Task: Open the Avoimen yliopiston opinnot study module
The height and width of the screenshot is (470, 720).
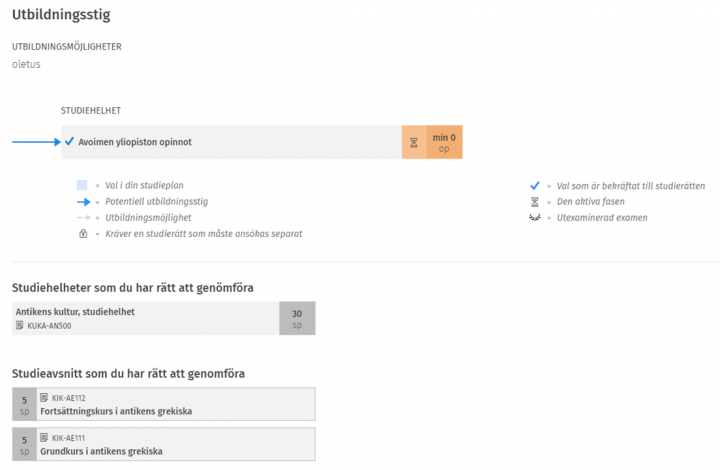Action: coord(135,142)
